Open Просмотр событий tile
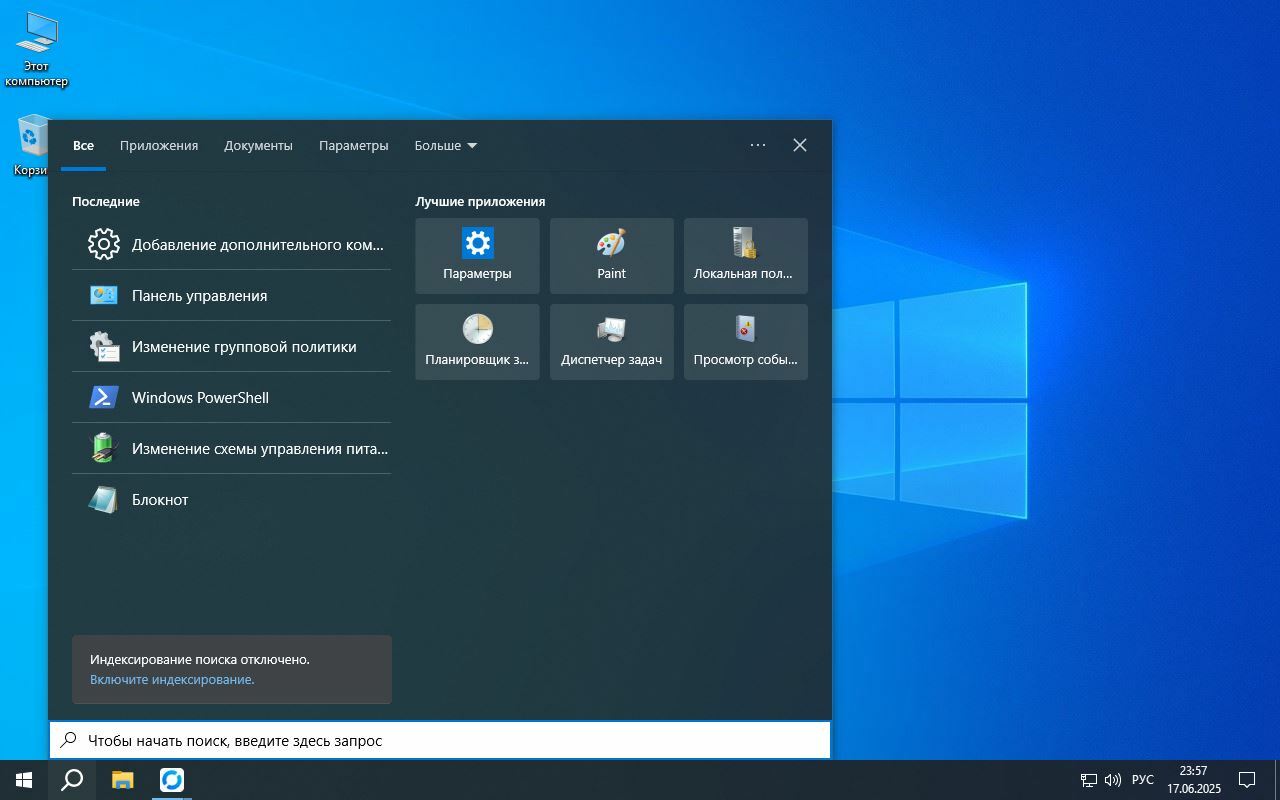 (x=745, y=341)
